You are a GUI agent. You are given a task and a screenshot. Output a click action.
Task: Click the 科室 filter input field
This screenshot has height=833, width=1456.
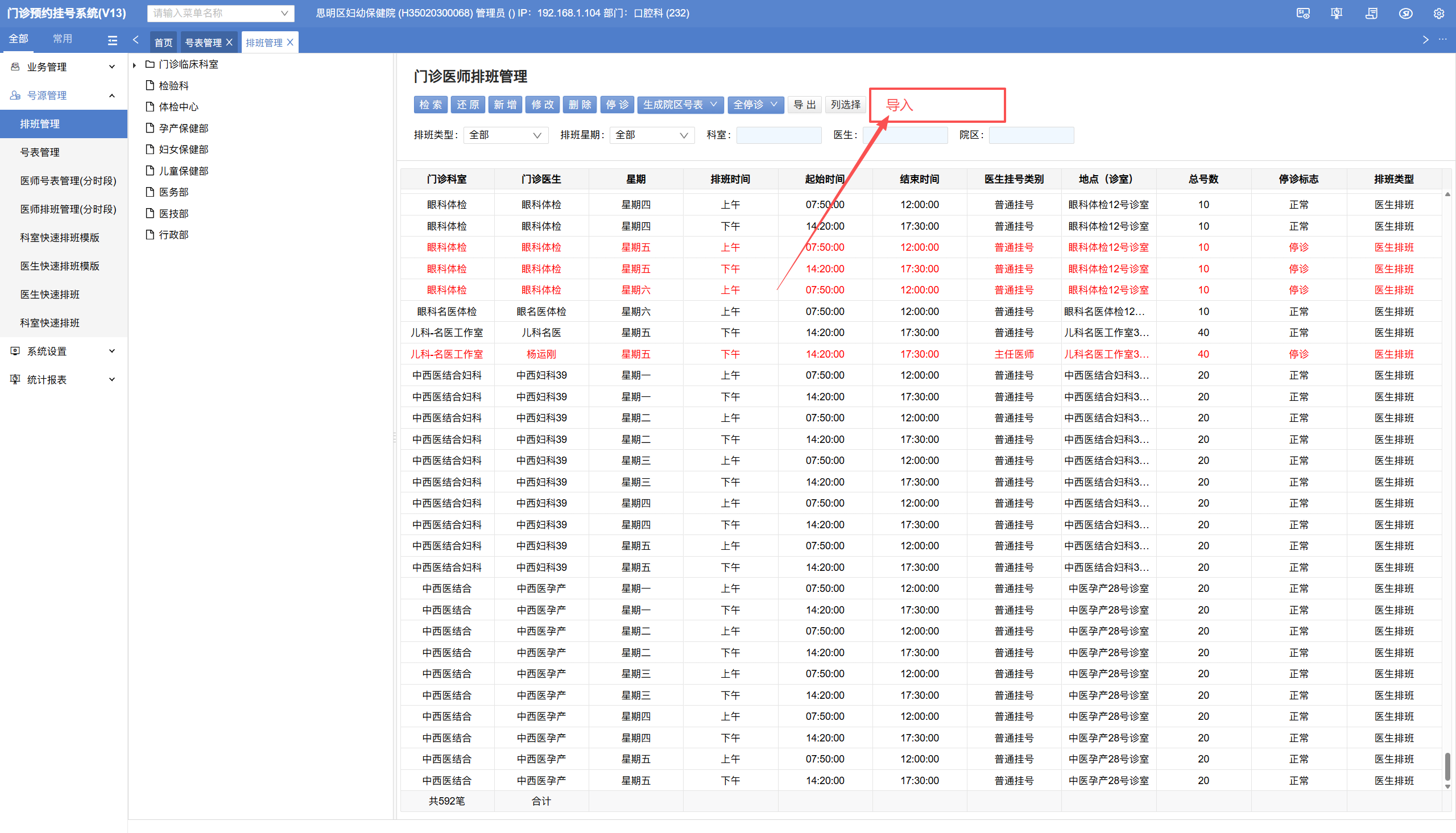pyautogui.click(x=778, y=135)
